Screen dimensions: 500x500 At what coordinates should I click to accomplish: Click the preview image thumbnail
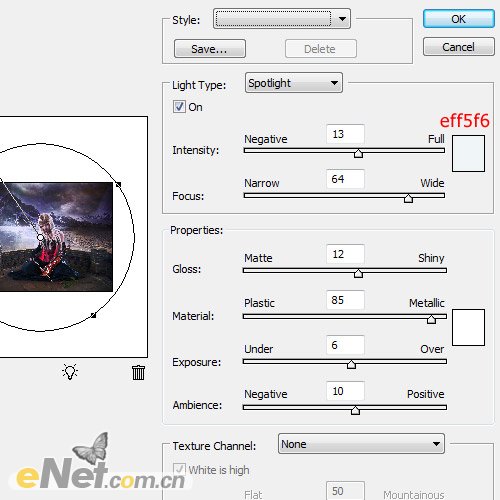pos(56,237)
